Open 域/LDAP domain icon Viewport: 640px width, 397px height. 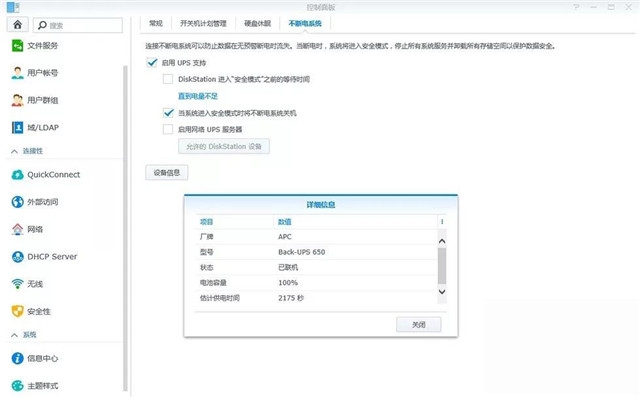18,128
